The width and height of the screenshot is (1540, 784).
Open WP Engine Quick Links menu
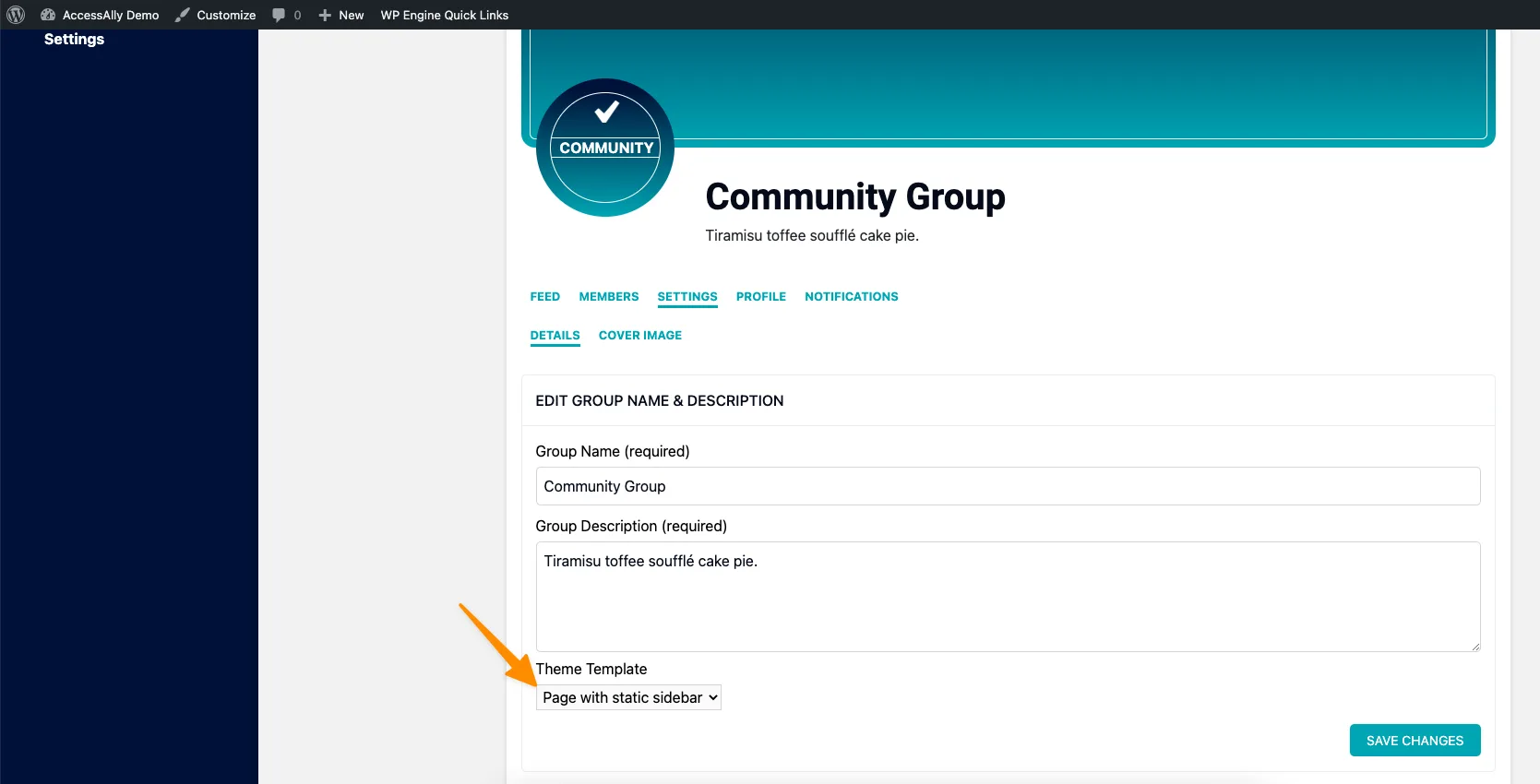pos(444,15)
